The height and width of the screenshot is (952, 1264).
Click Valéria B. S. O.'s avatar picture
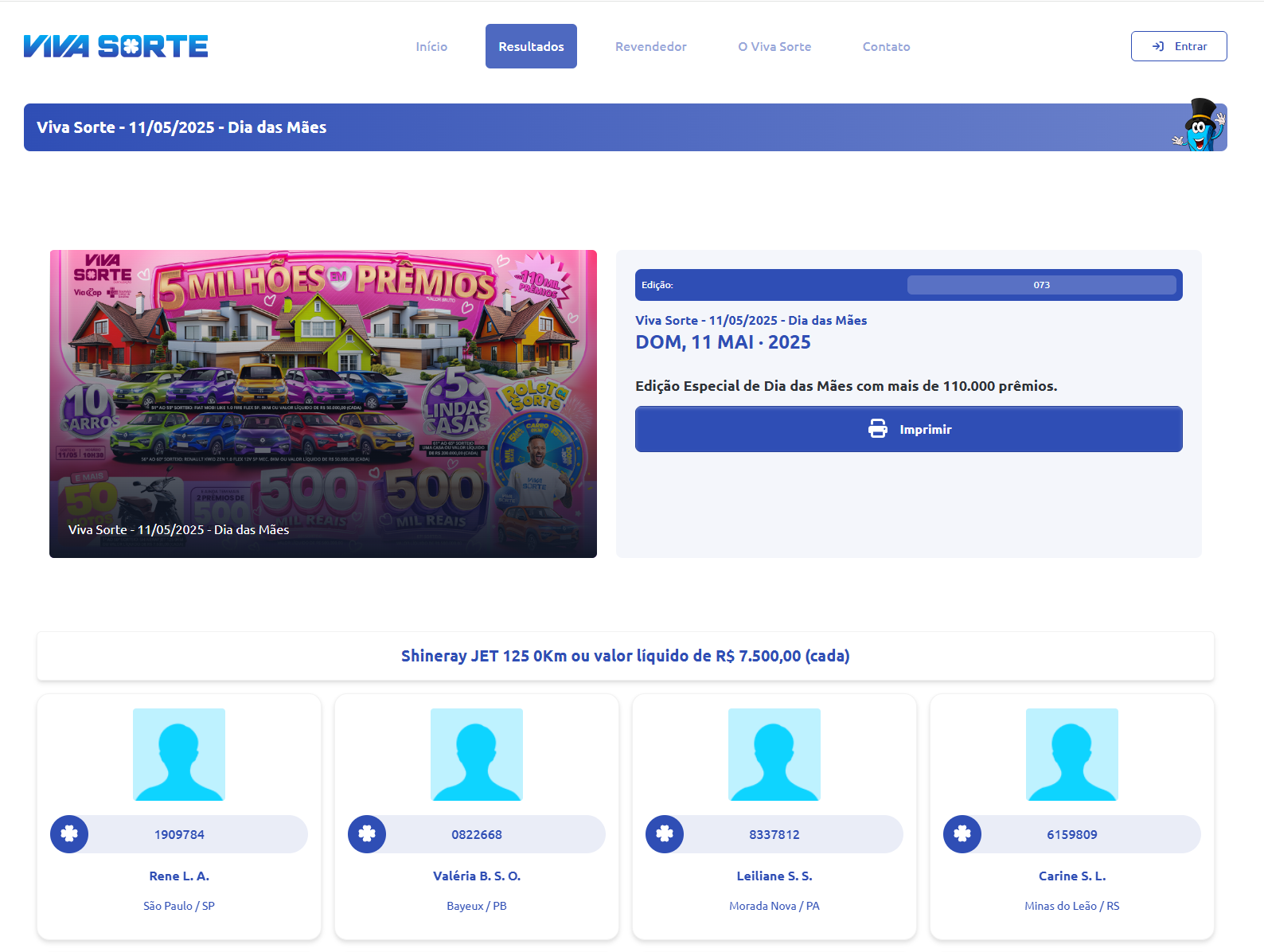click(477, 755)
